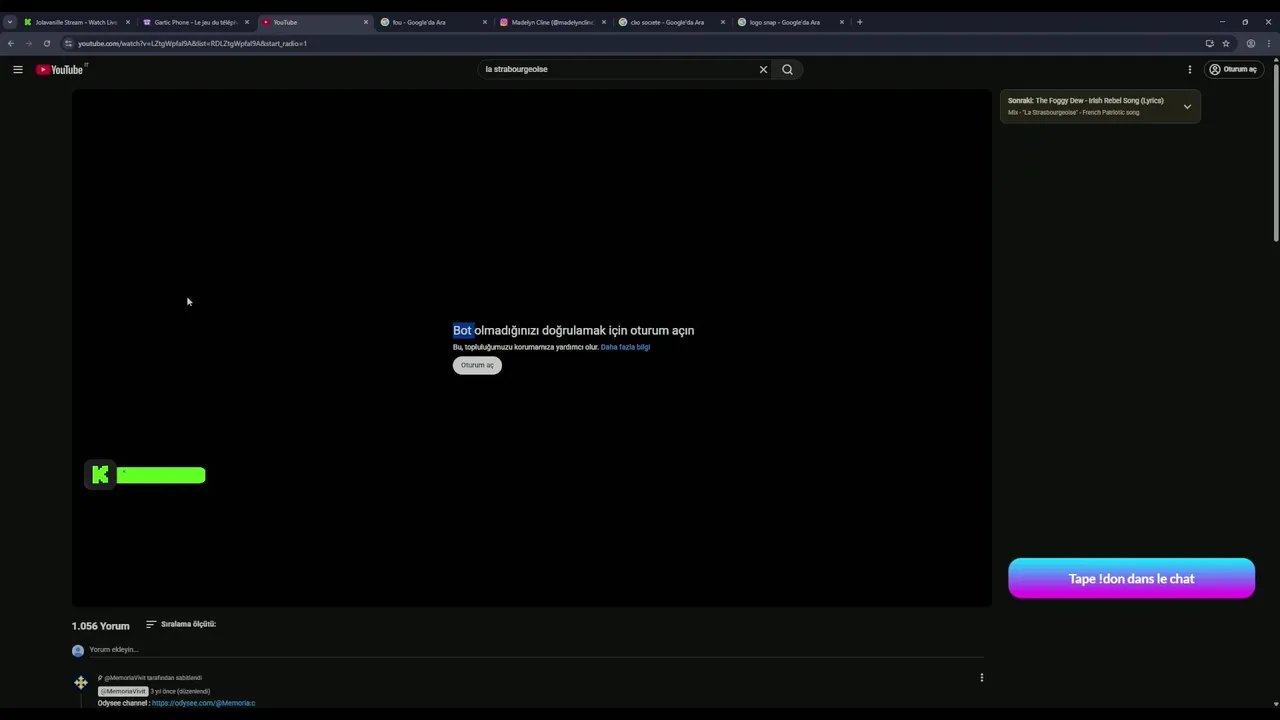Image resolution: width=1280 pixels, height=720 pixels.
Task: Switch to Madelyn Cline Instagram tab
Action: (552, 22)
